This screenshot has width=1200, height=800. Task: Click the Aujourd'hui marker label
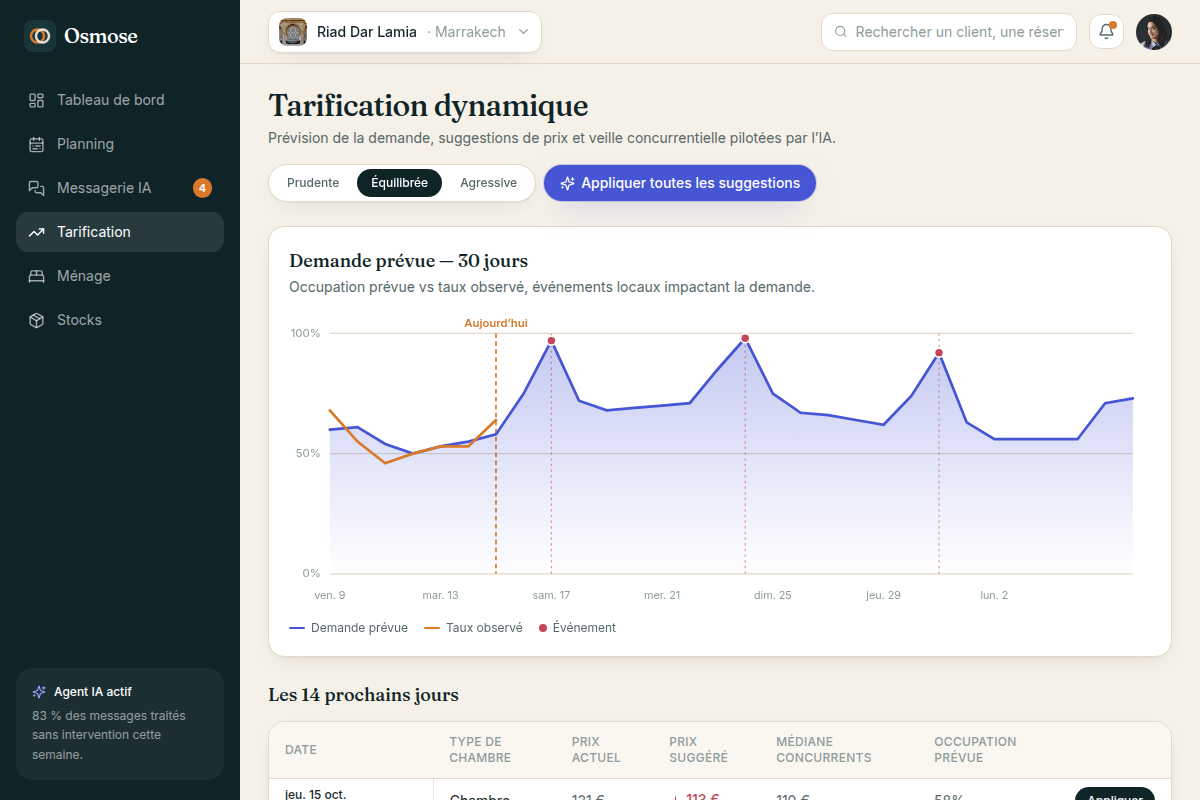point(496,323)
